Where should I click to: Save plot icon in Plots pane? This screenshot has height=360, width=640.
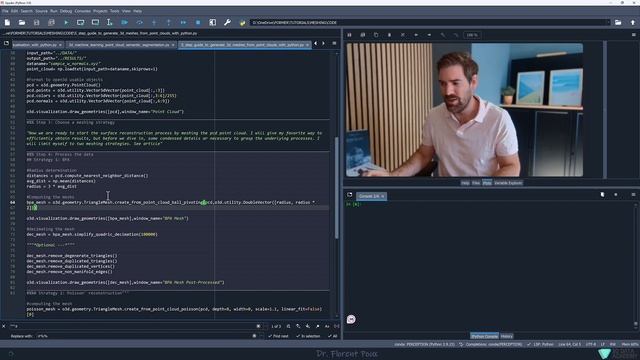(x=349, y=35)
